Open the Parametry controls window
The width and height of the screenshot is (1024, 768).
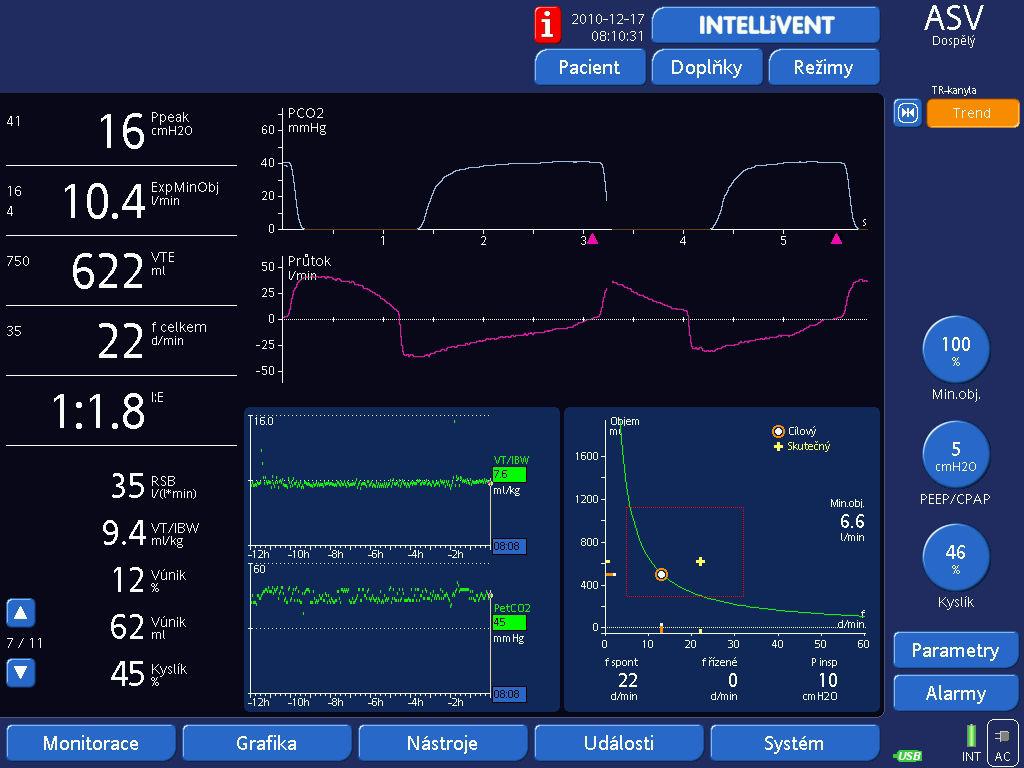(955, 650)
